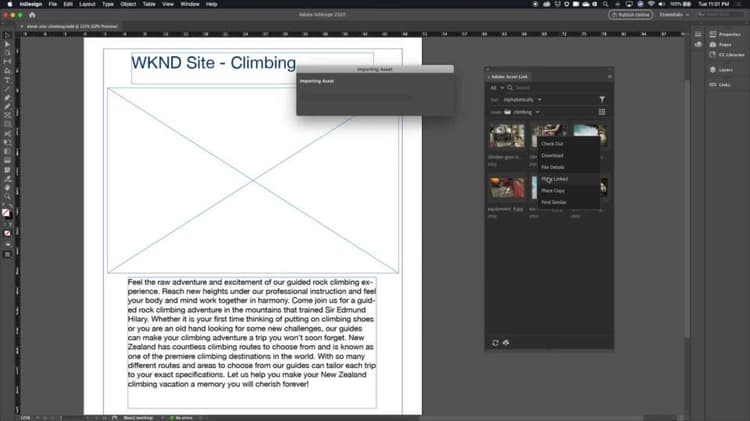This screenshot has width=750, height=421.
Task: Click the InDesign Home icon
Action: pos(32,15)
